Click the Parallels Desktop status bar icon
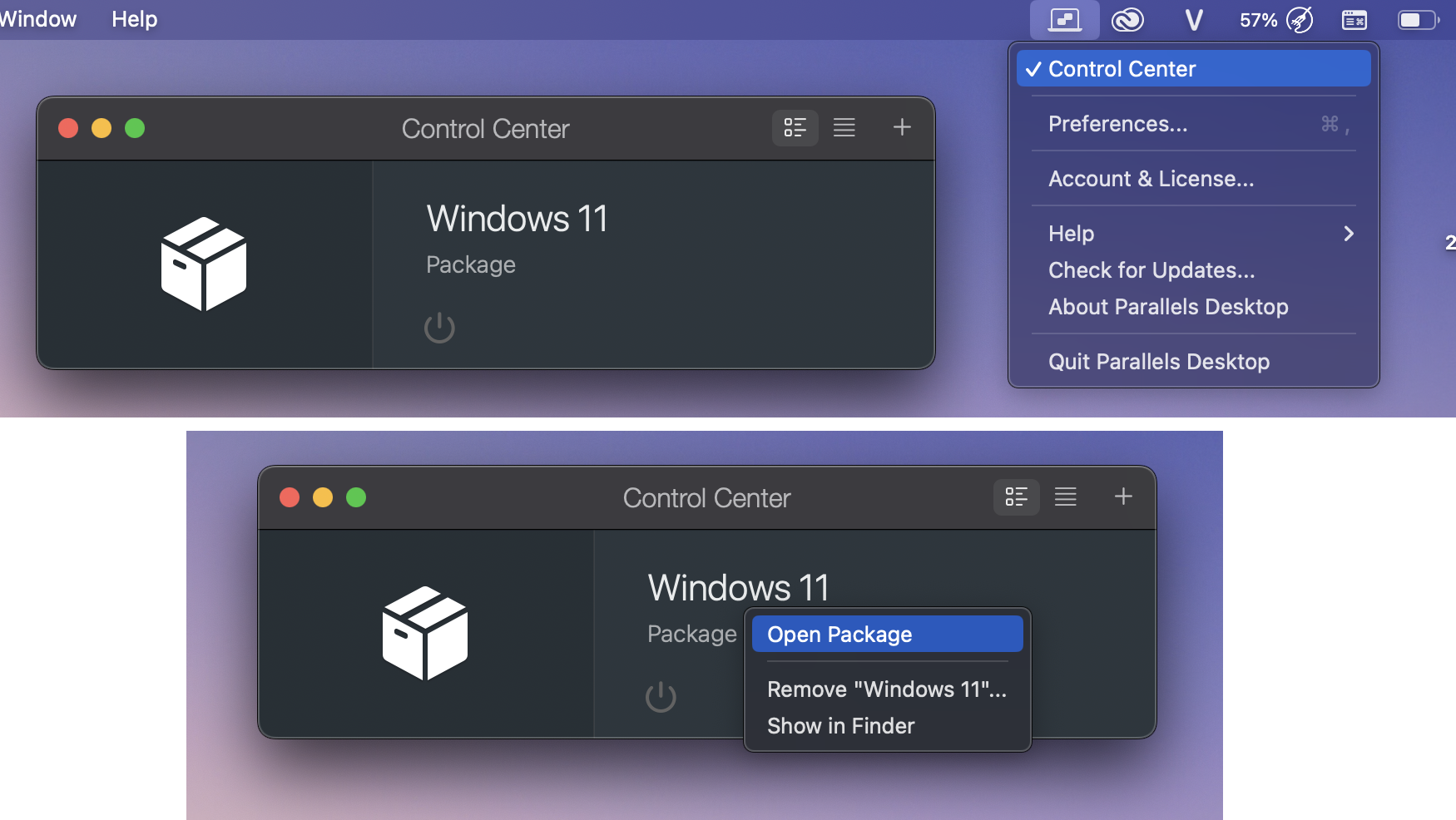 [x=1064, y=19]
